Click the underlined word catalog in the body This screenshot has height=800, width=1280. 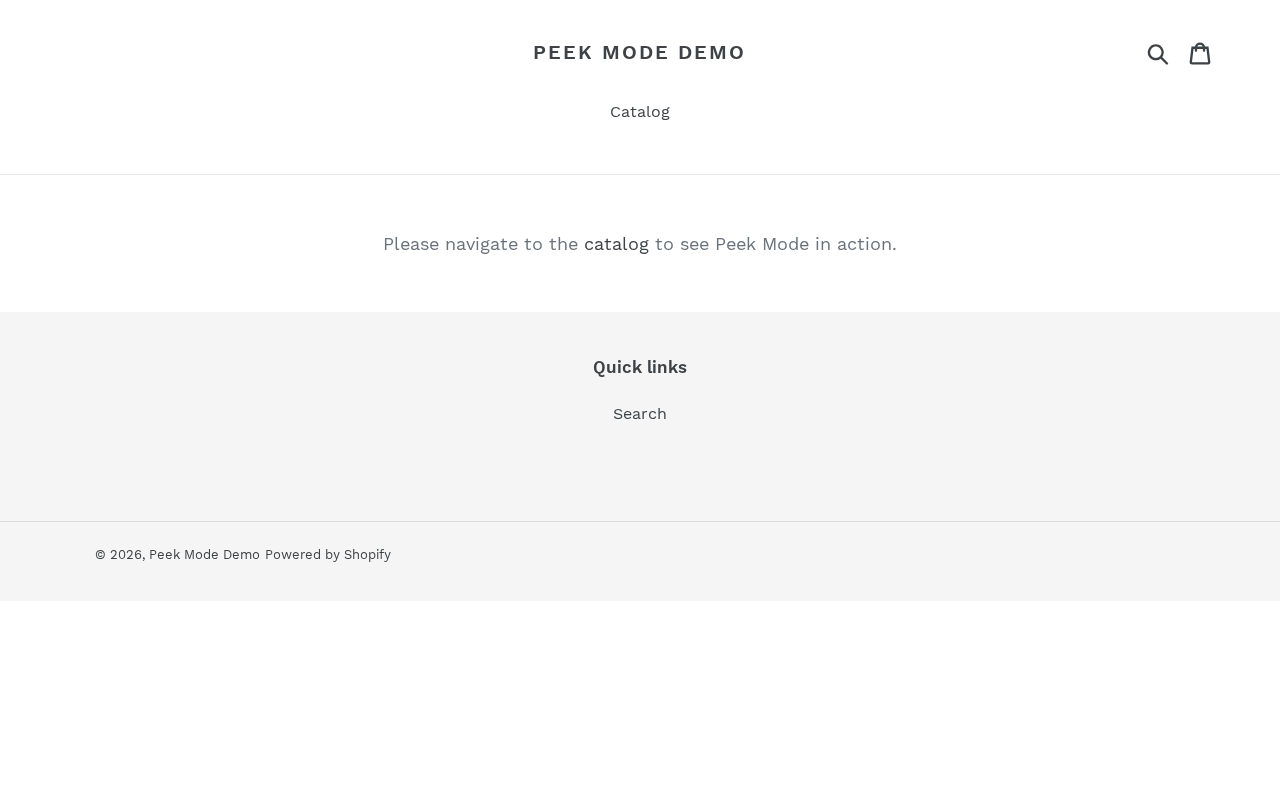click(x=616, y=244)
